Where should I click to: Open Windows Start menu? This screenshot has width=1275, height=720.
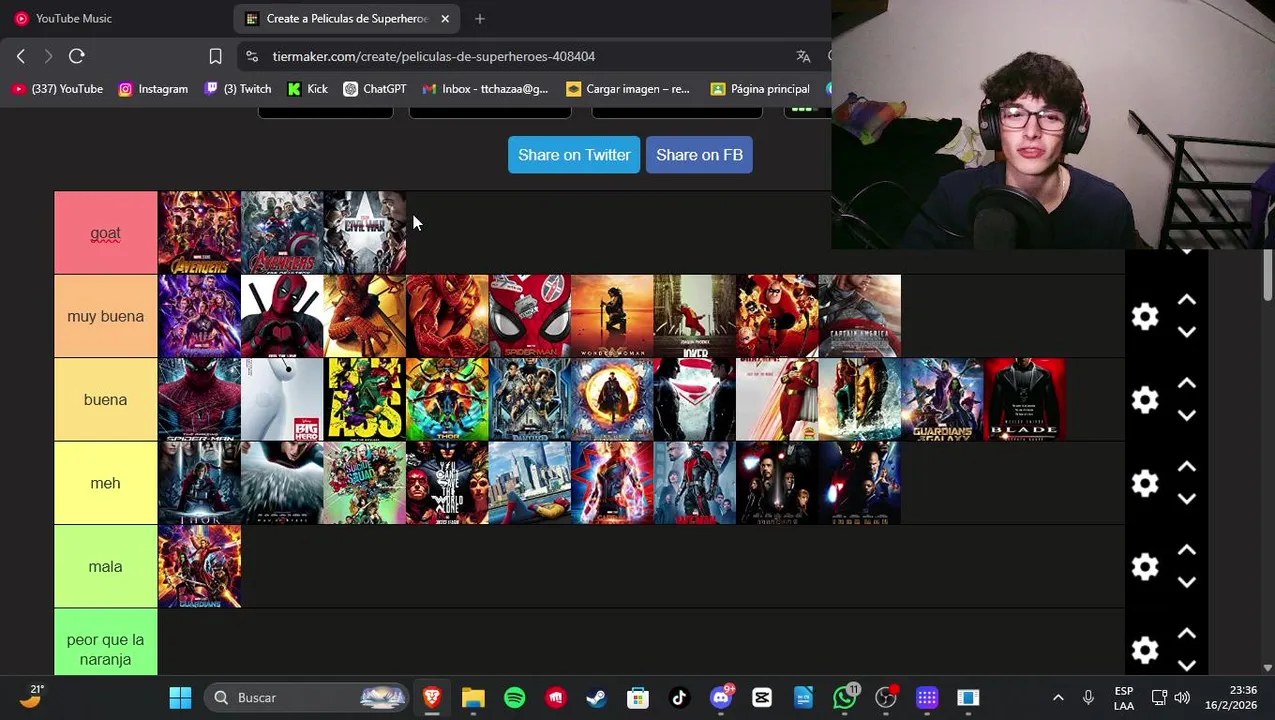click(x=180, y=698)
